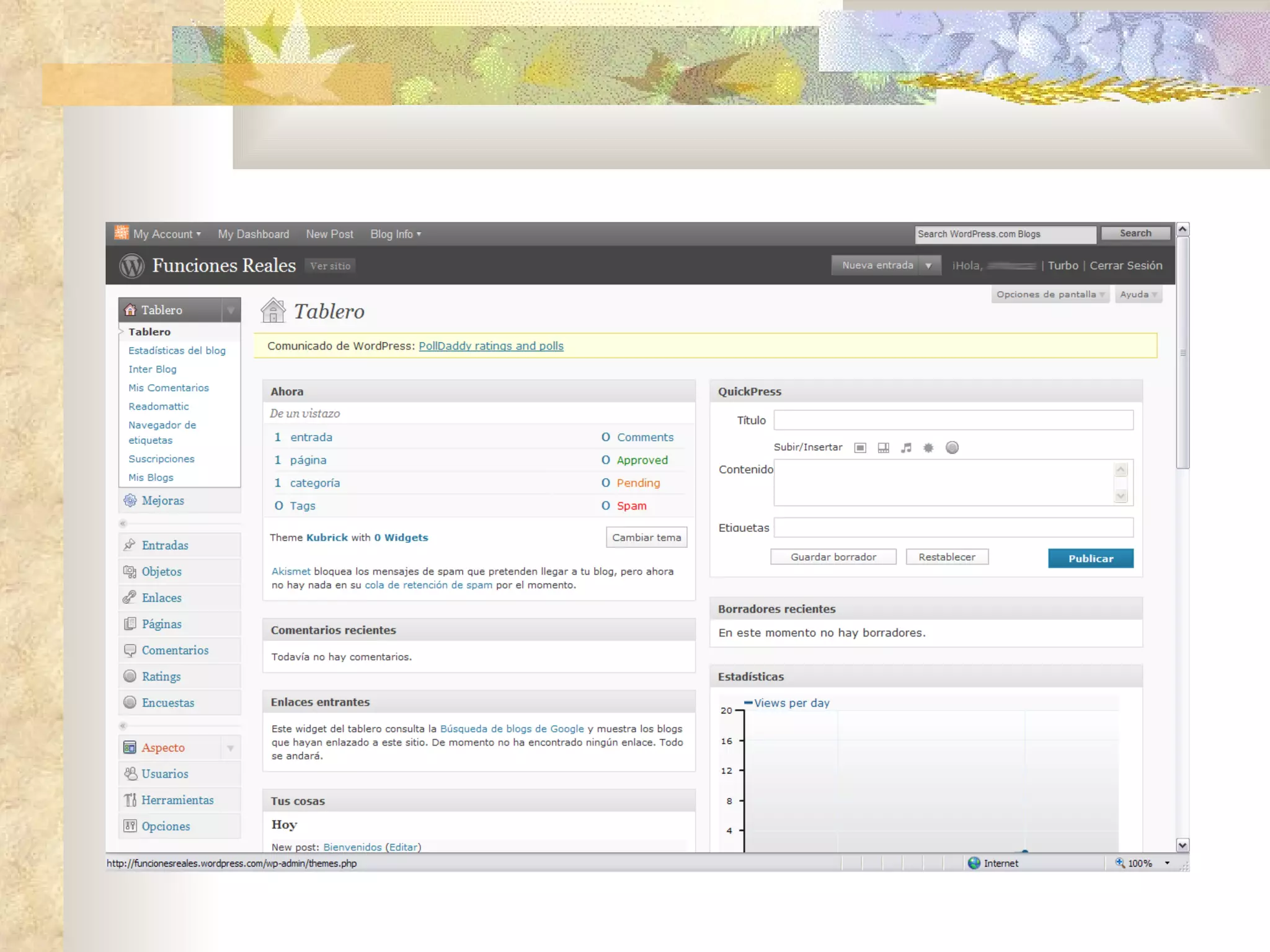Screen dimensions: 1270x952
Task: Click the add video icon in QuickPress
Action: (x=883, y=447)
